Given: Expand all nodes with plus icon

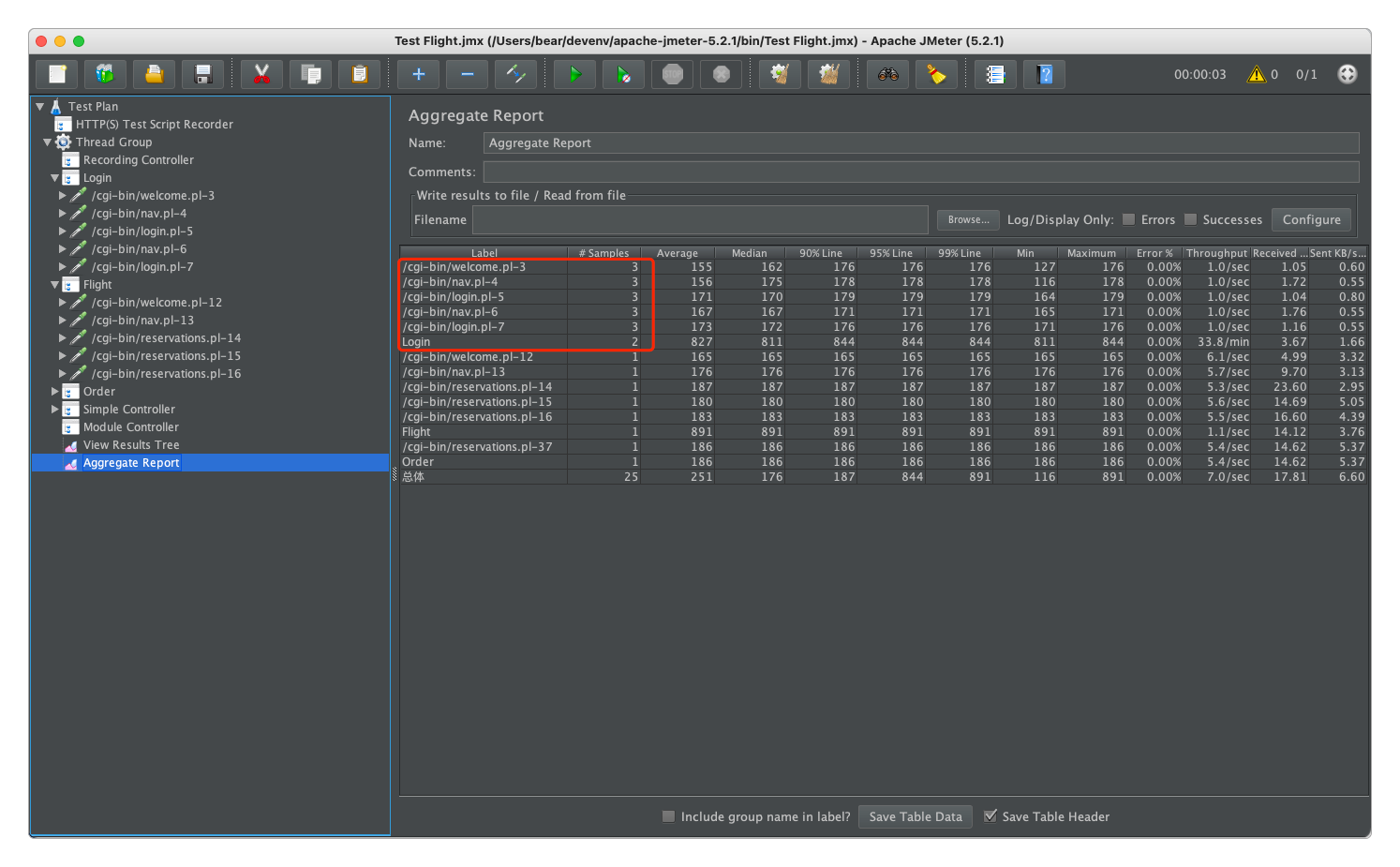Looking at the screenshot, I should coord(418,74).
